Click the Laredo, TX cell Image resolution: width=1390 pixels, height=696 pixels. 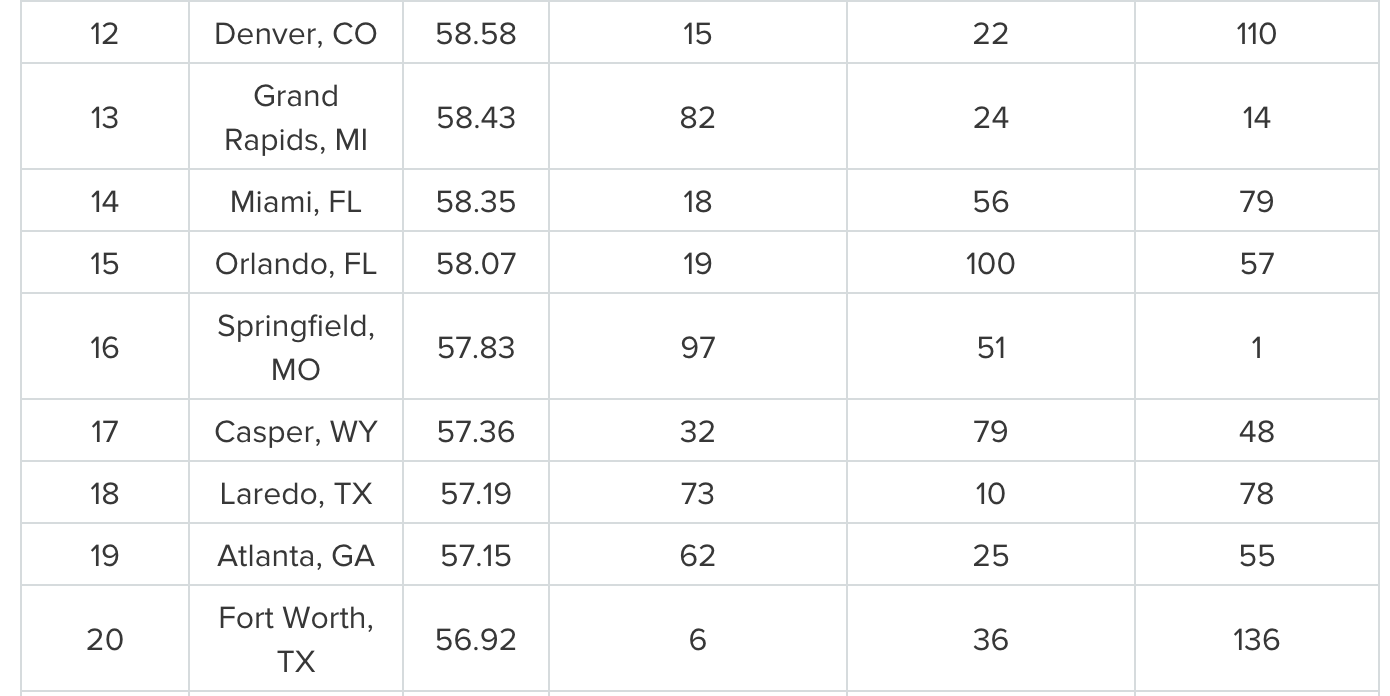(295, 494)
